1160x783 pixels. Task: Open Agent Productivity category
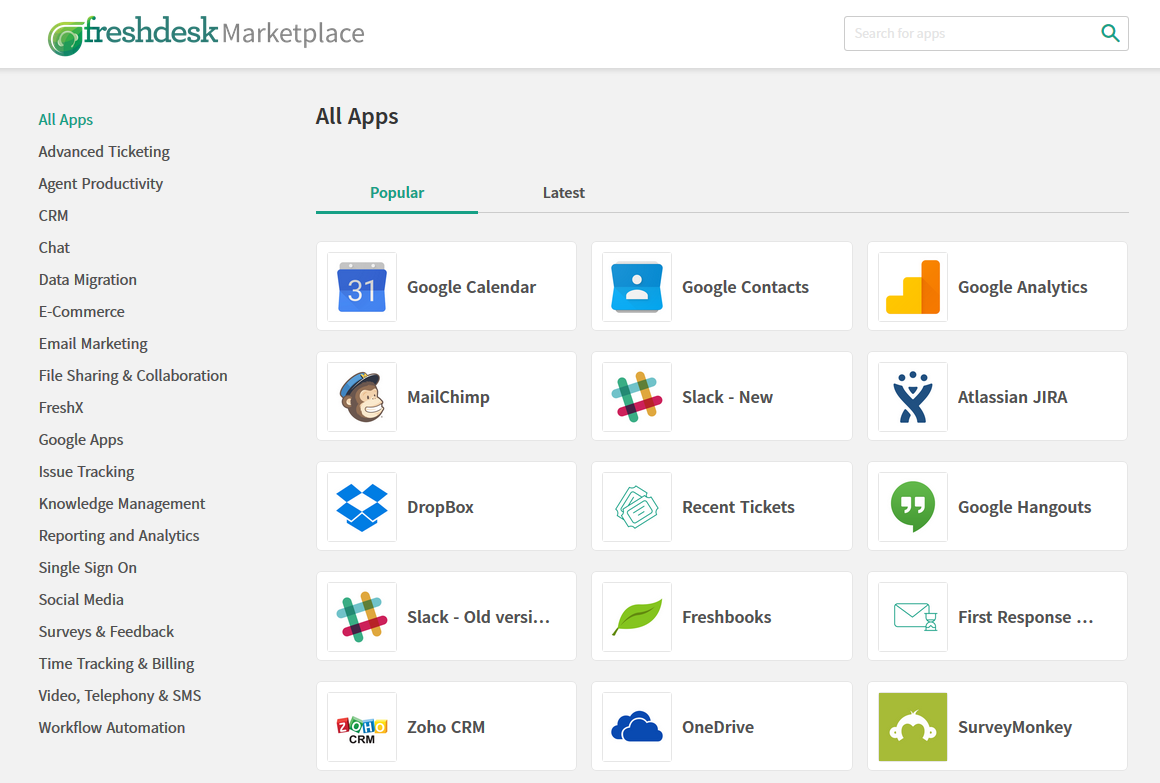[101, 184]
